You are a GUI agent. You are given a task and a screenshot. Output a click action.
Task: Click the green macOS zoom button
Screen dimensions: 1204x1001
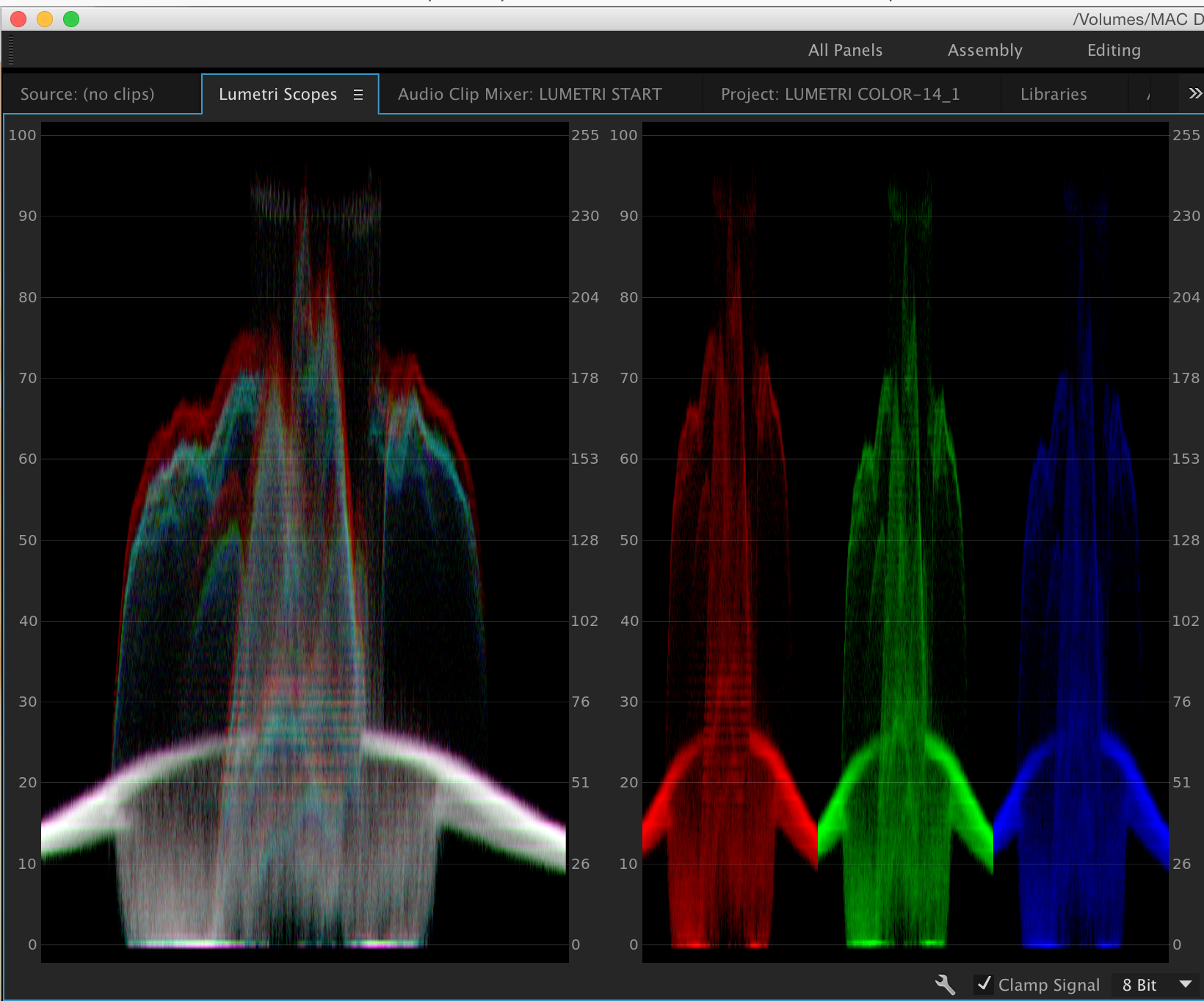pyautogui.click(x=71, y=19)
